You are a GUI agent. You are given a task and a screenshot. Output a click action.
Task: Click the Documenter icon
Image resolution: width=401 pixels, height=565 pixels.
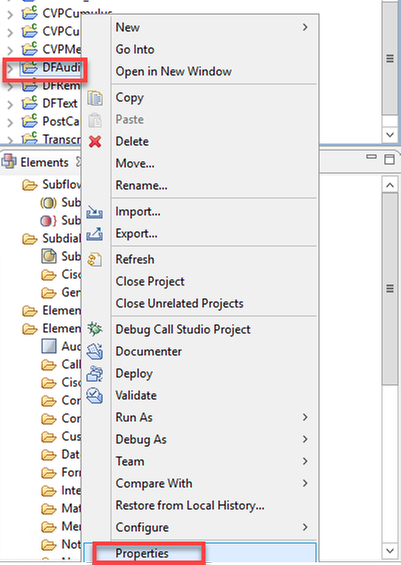click(x=95, y=351)
